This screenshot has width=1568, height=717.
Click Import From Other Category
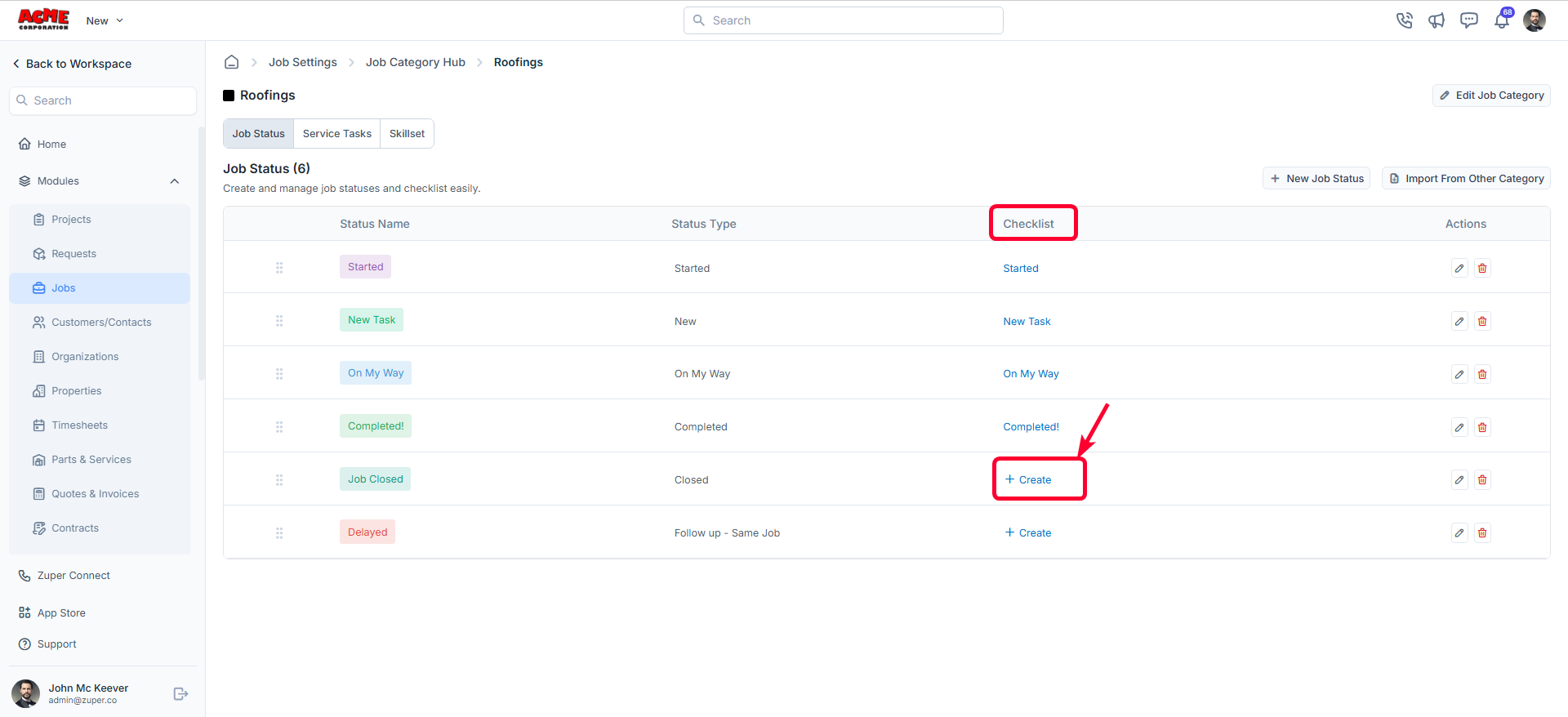point(1466,179)
